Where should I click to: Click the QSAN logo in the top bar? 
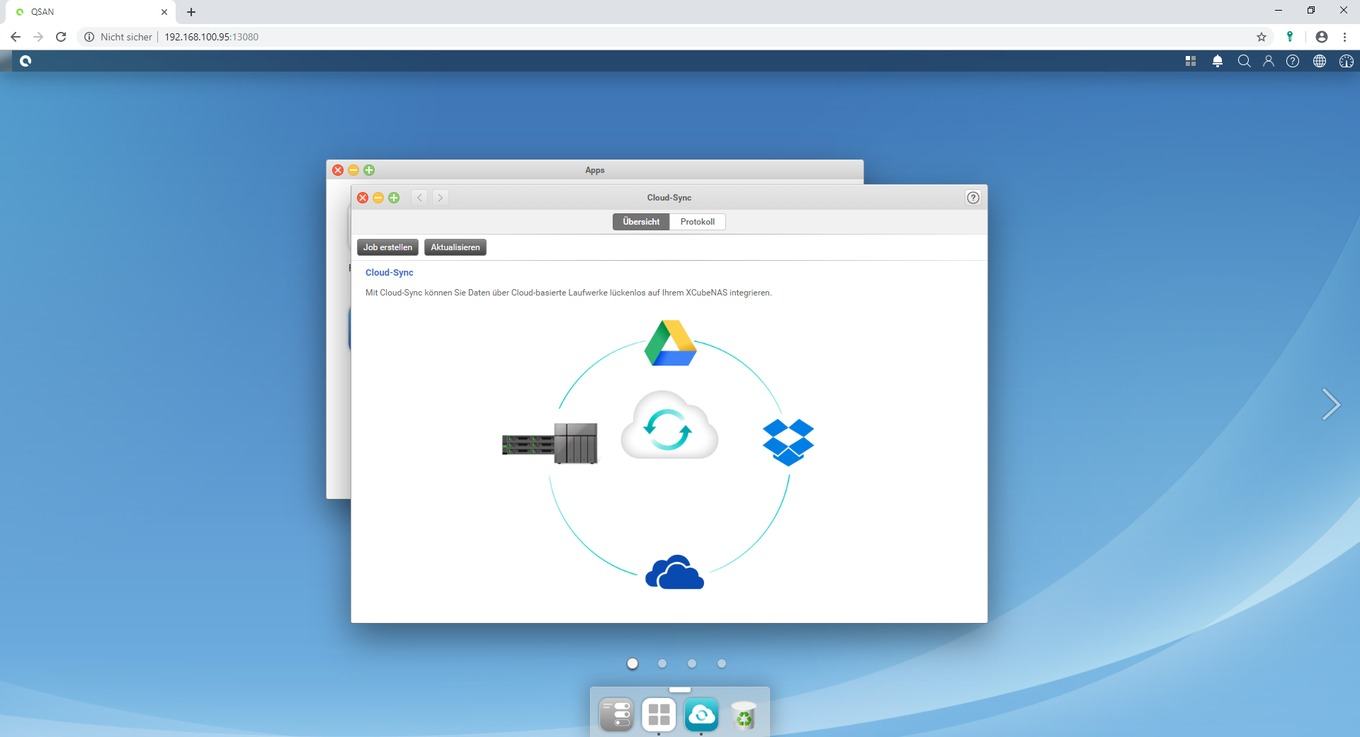click(25, 61)
